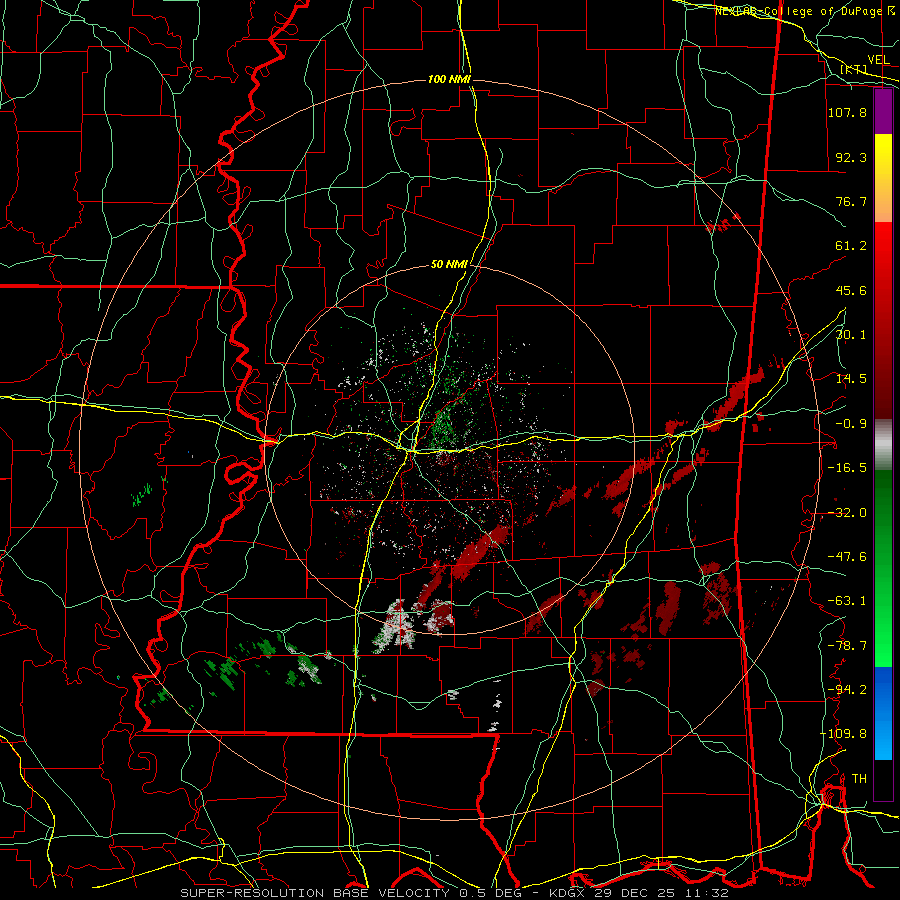Click the 107.8 legend value
This screenshot has width=900, height=900.
[x=847, y=112]
